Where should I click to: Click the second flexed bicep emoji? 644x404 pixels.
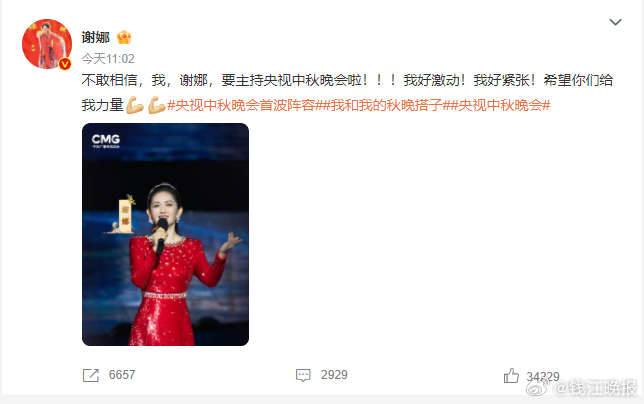click(x=156, y=106)
